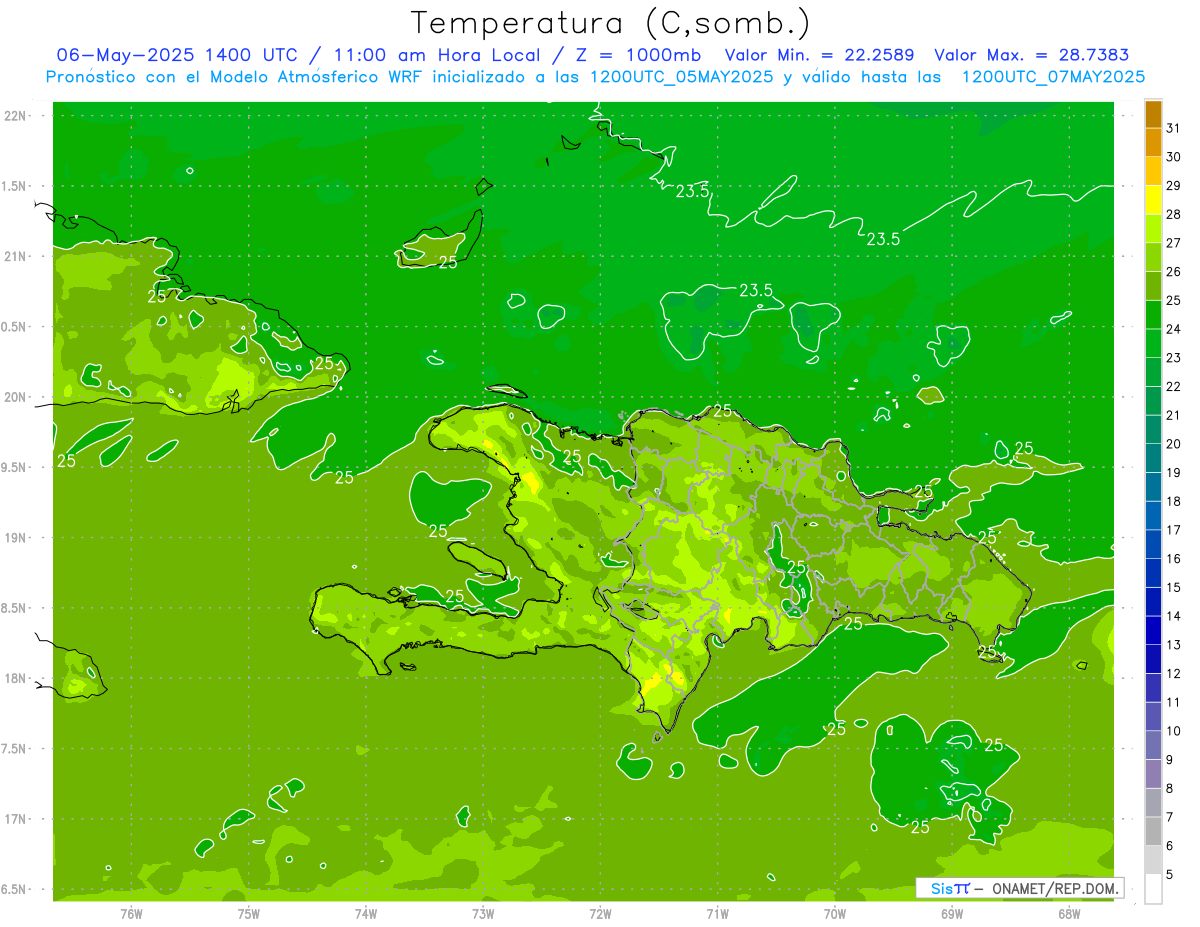Image resolution: width=1200 pixels, height=927 pixels.
Task: Pick the teal colorbar band between 19 and 20
Action: pyautogui.click(x=1153, y=458)
